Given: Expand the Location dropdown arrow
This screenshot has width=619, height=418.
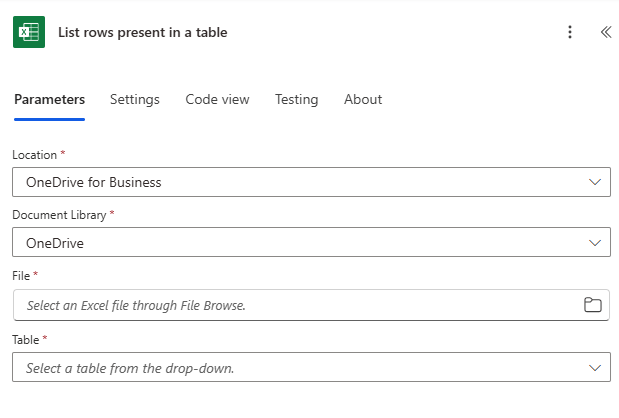Looking at the screenshot, I should pyautogui.click(x=595, y=182).
